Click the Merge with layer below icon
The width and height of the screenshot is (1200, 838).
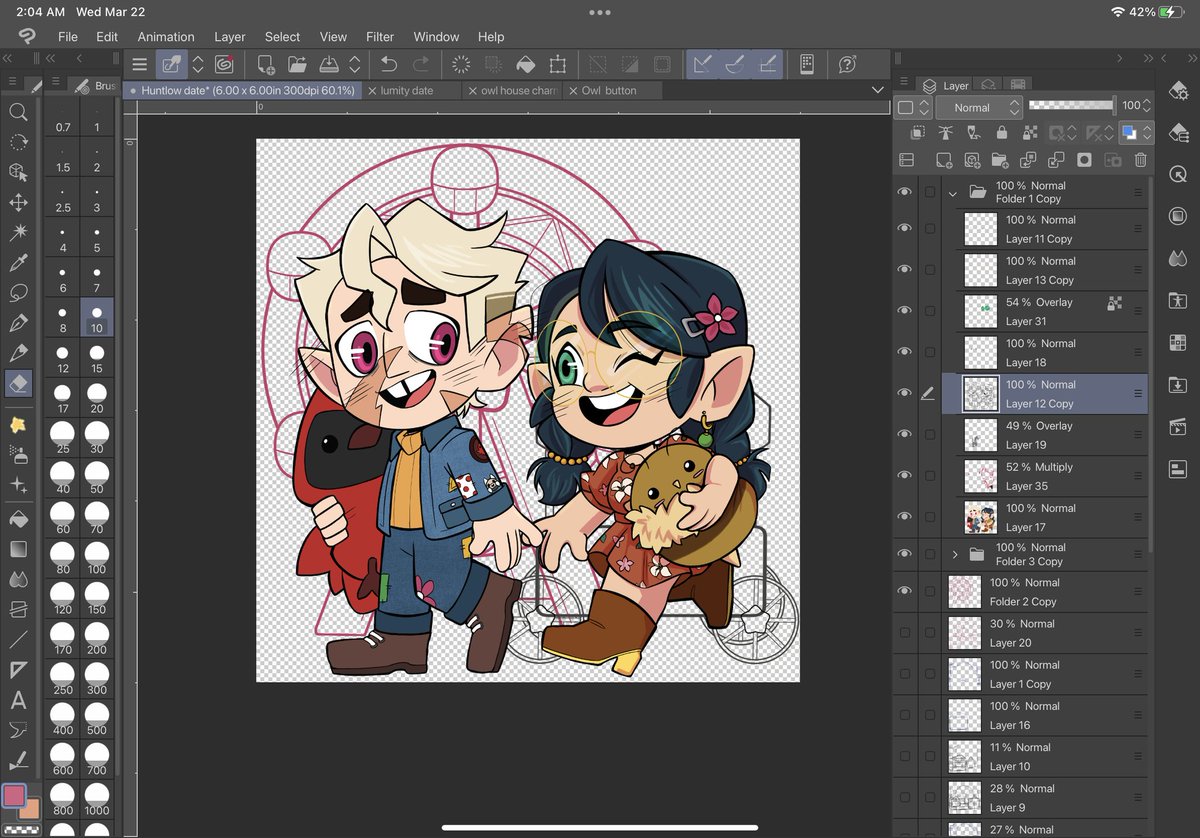[x=1056, y=160]
